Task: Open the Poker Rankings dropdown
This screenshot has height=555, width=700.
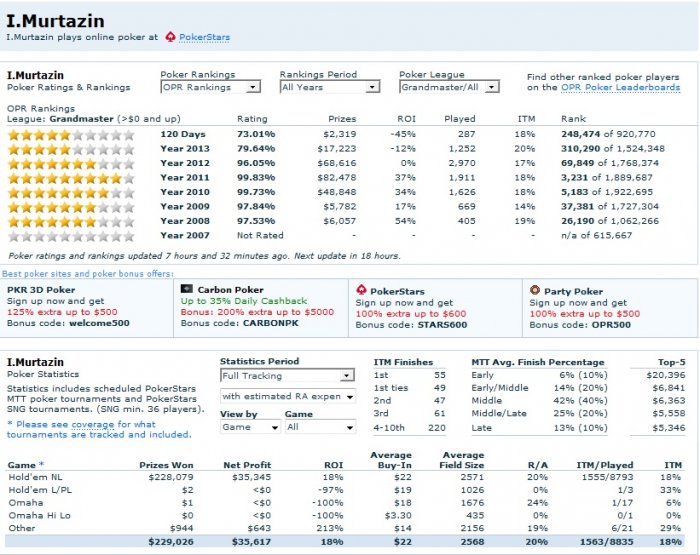Action: [210, 87]
